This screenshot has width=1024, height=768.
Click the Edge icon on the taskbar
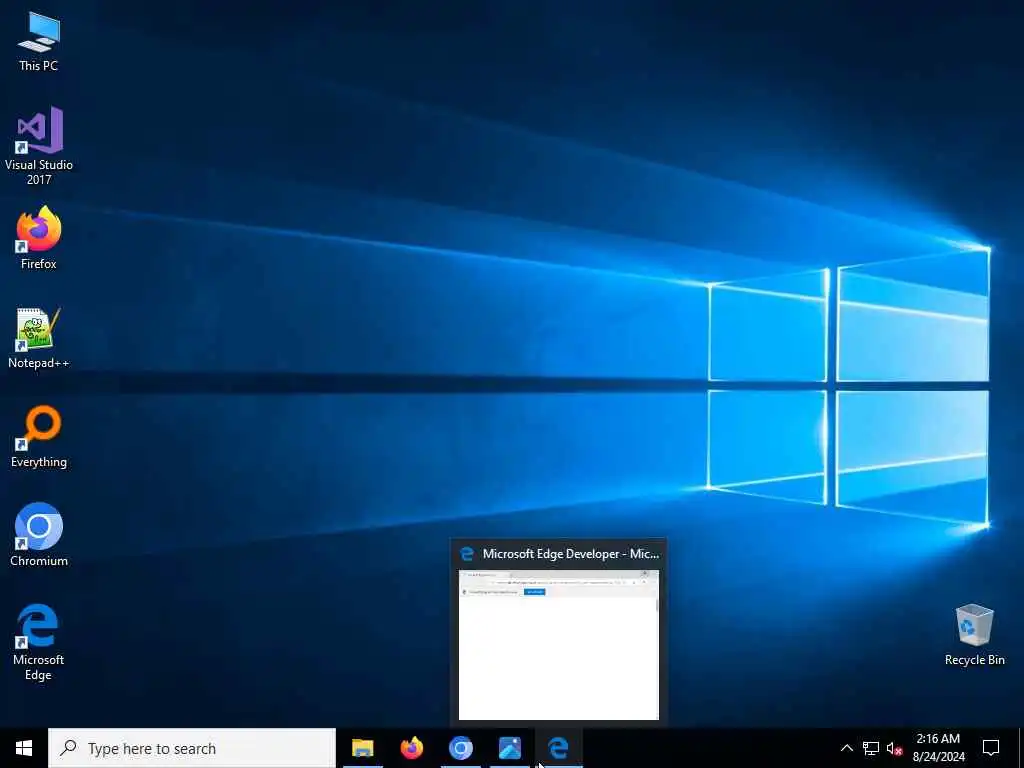tap(558, 748)
